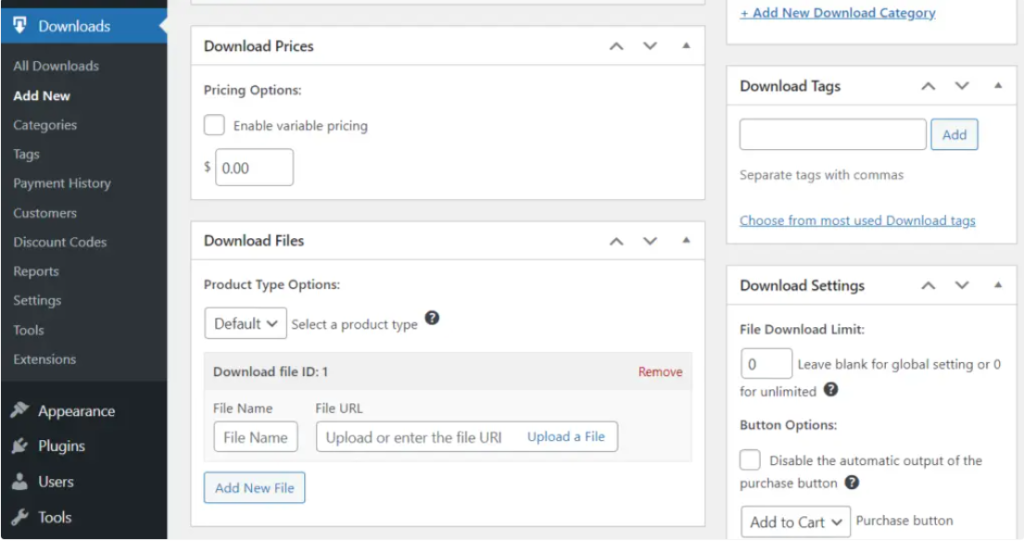Viewport: 1024px width, 541px height.
Task: Enable variable pricing checkbox
Action: point(214,126)
